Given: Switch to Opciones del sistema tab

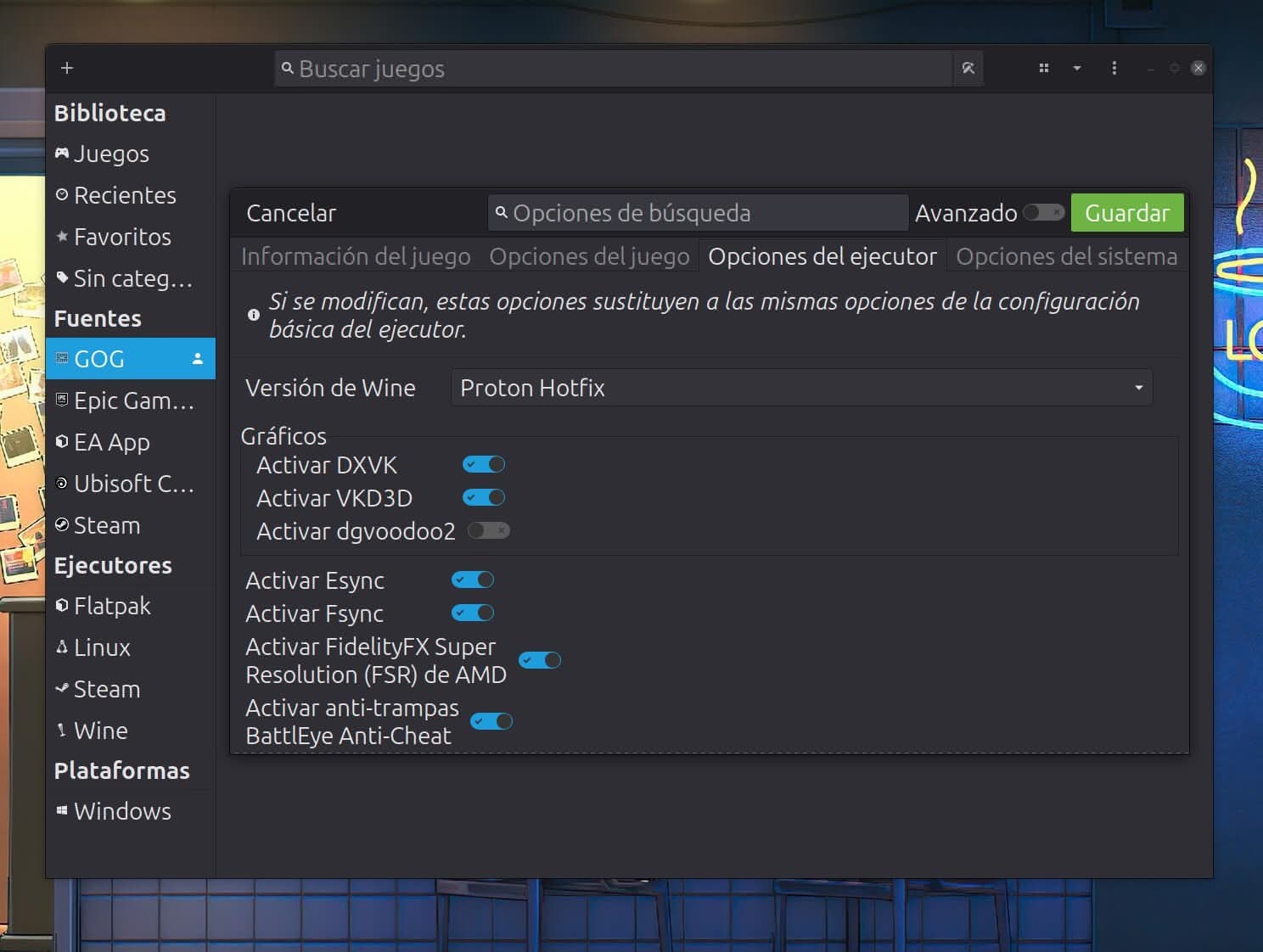Looking at the screenshot, I should (x=1066, y=256).
